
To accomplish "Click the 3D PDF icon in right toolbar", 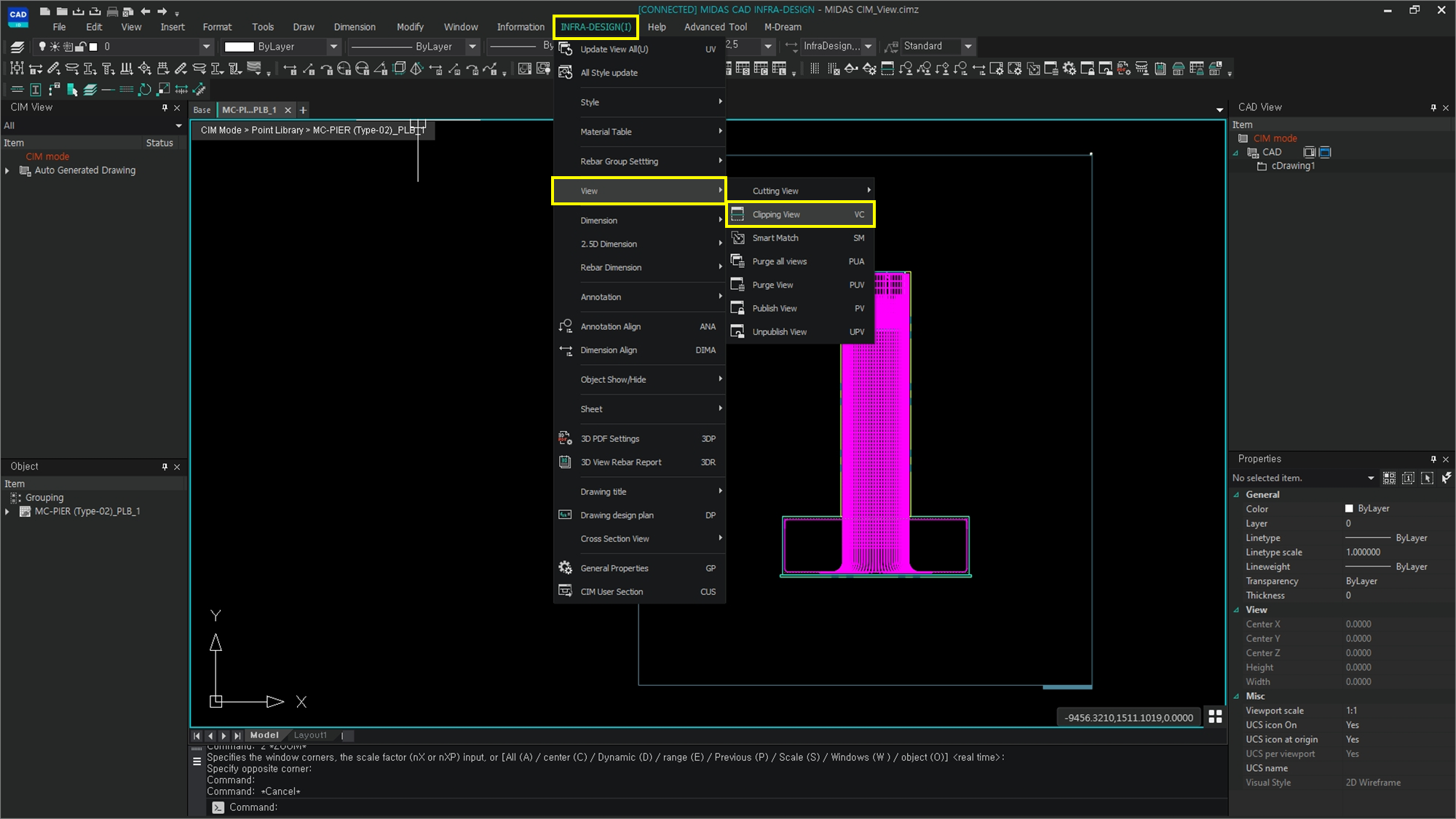I will click(x=1123, y=68).
